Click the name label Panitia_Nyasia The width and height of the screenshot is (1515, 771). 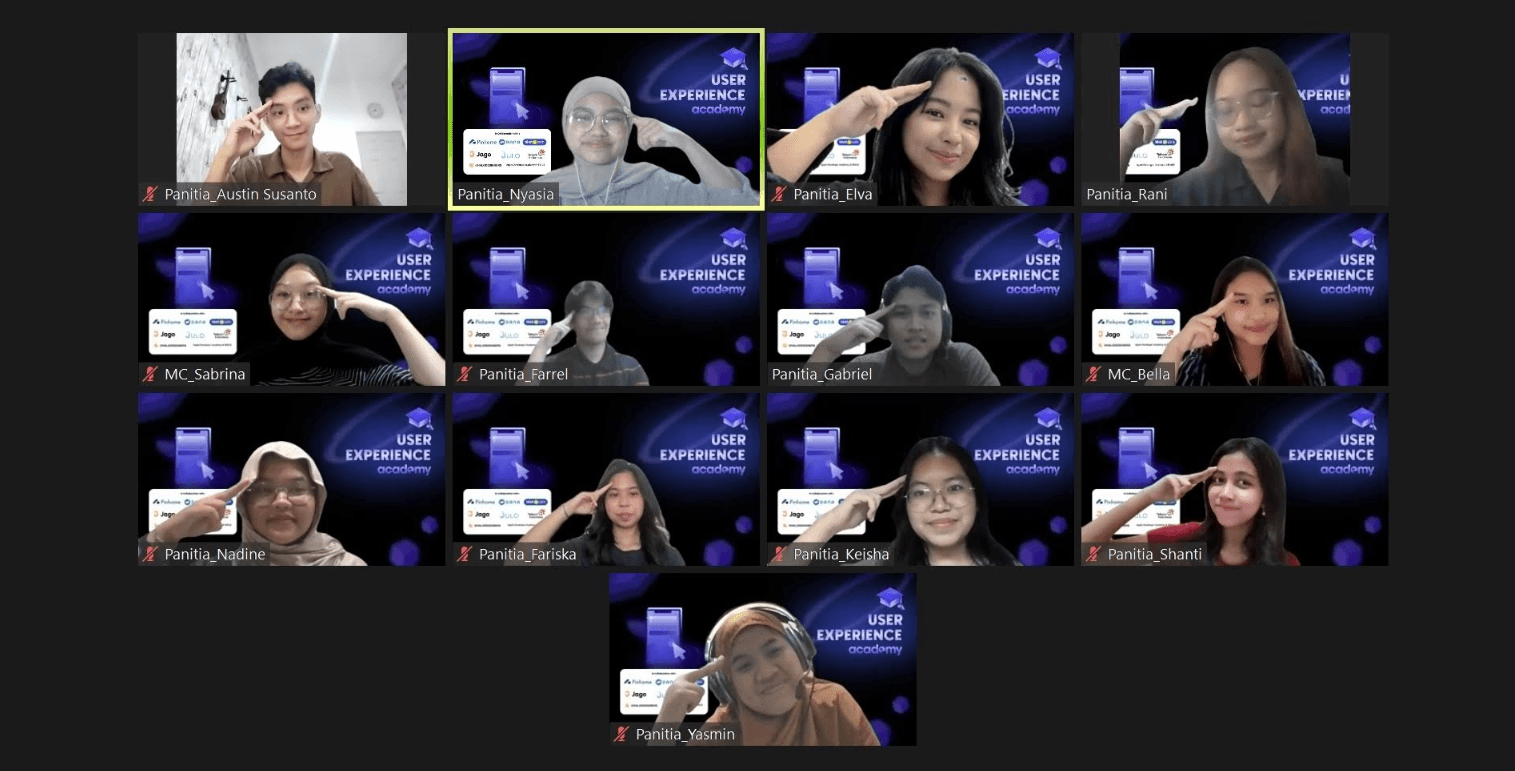[505, 194]
